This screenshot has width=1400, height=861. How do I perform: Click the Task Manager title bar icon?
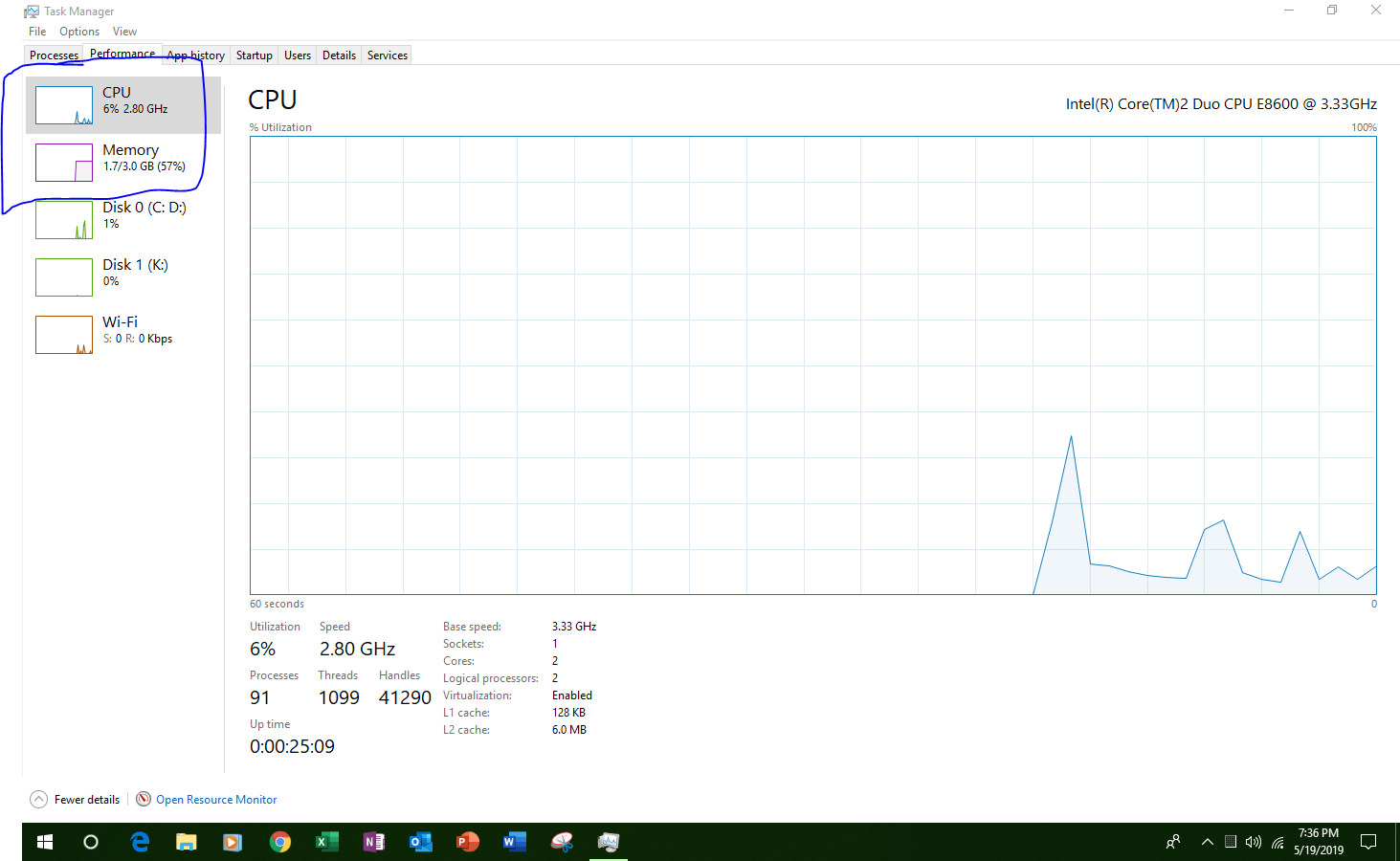32,11
